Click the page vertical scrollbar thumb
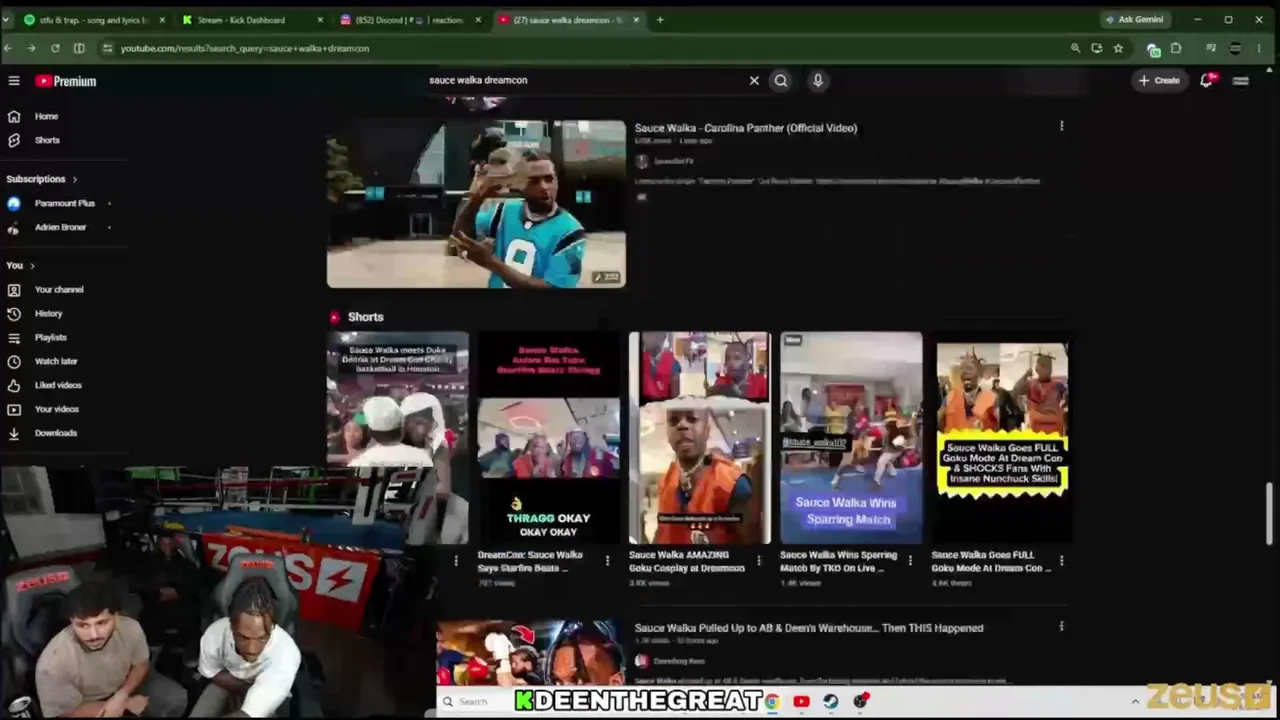 tap(1269, 513)
